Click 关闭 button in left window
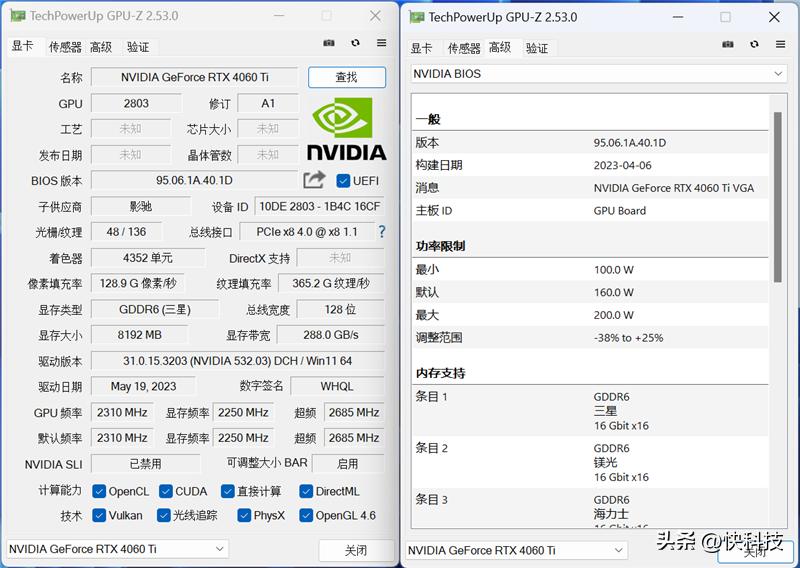This screenshot has width=800, height=568. click(356, 550)
